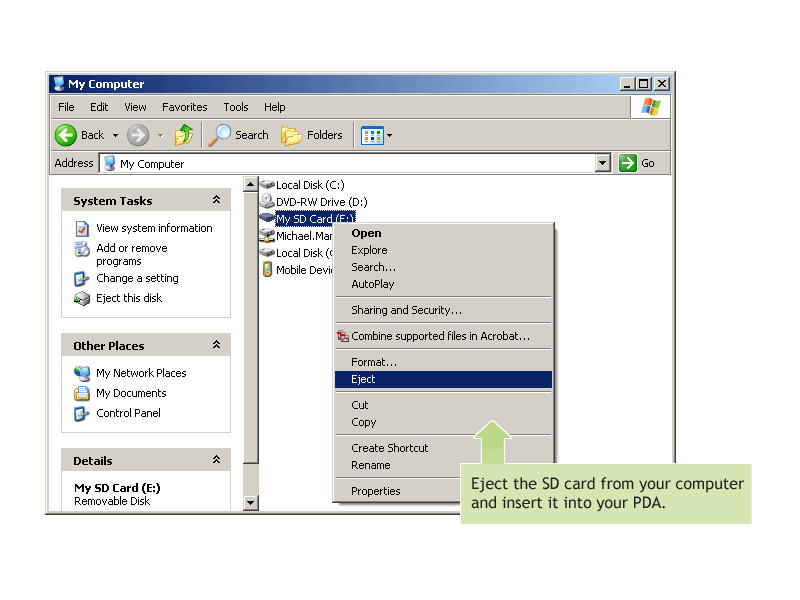Click the sidebar scroll down arrow

pos(250,503)
